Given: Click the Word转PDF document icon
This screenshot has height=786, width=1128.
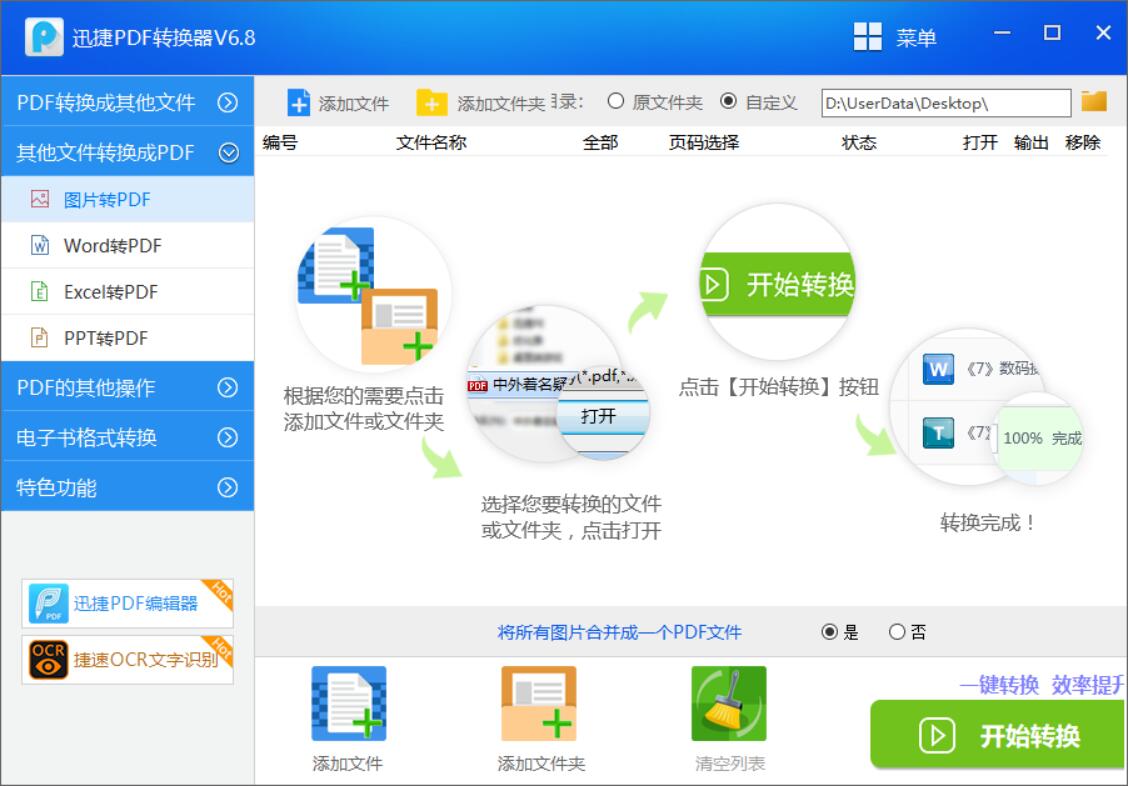Looking at the screenshot, I should [40, 245].
